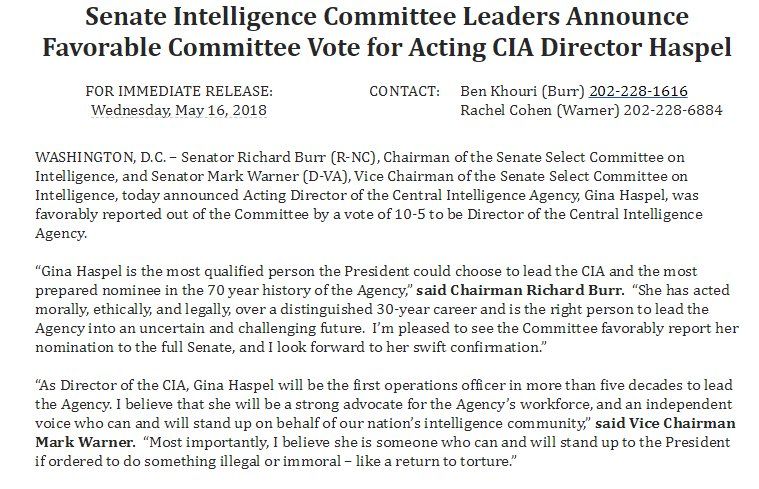Click Rachel Cohen's 202-228-6884 phone number

673,110
